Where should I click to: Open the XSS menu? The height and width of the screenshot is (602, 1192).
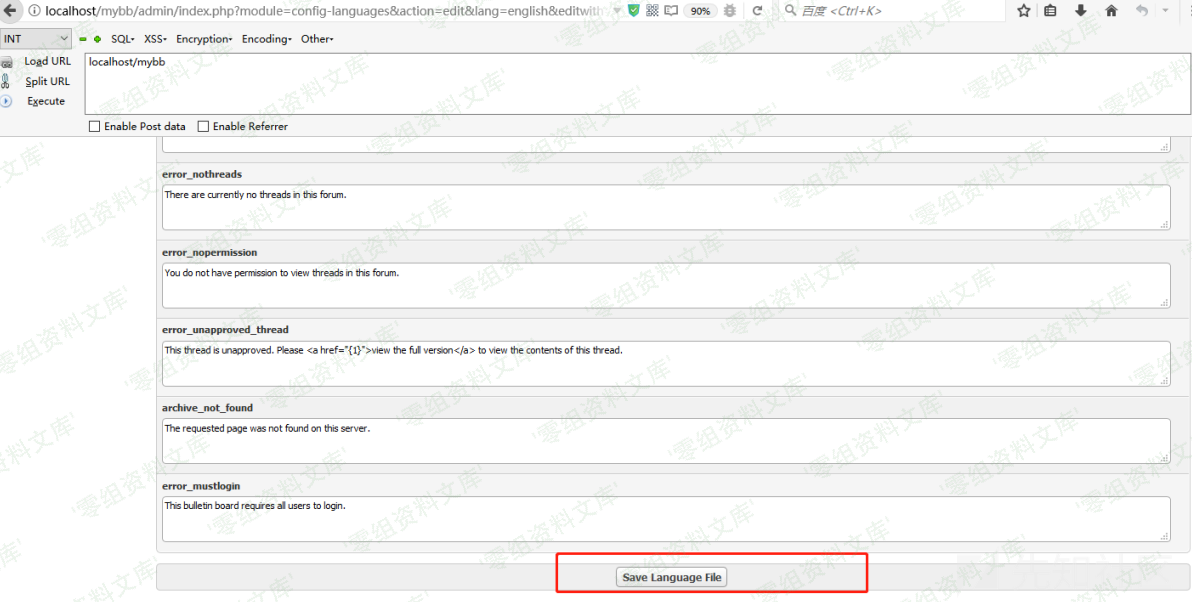tap(155, 39)
